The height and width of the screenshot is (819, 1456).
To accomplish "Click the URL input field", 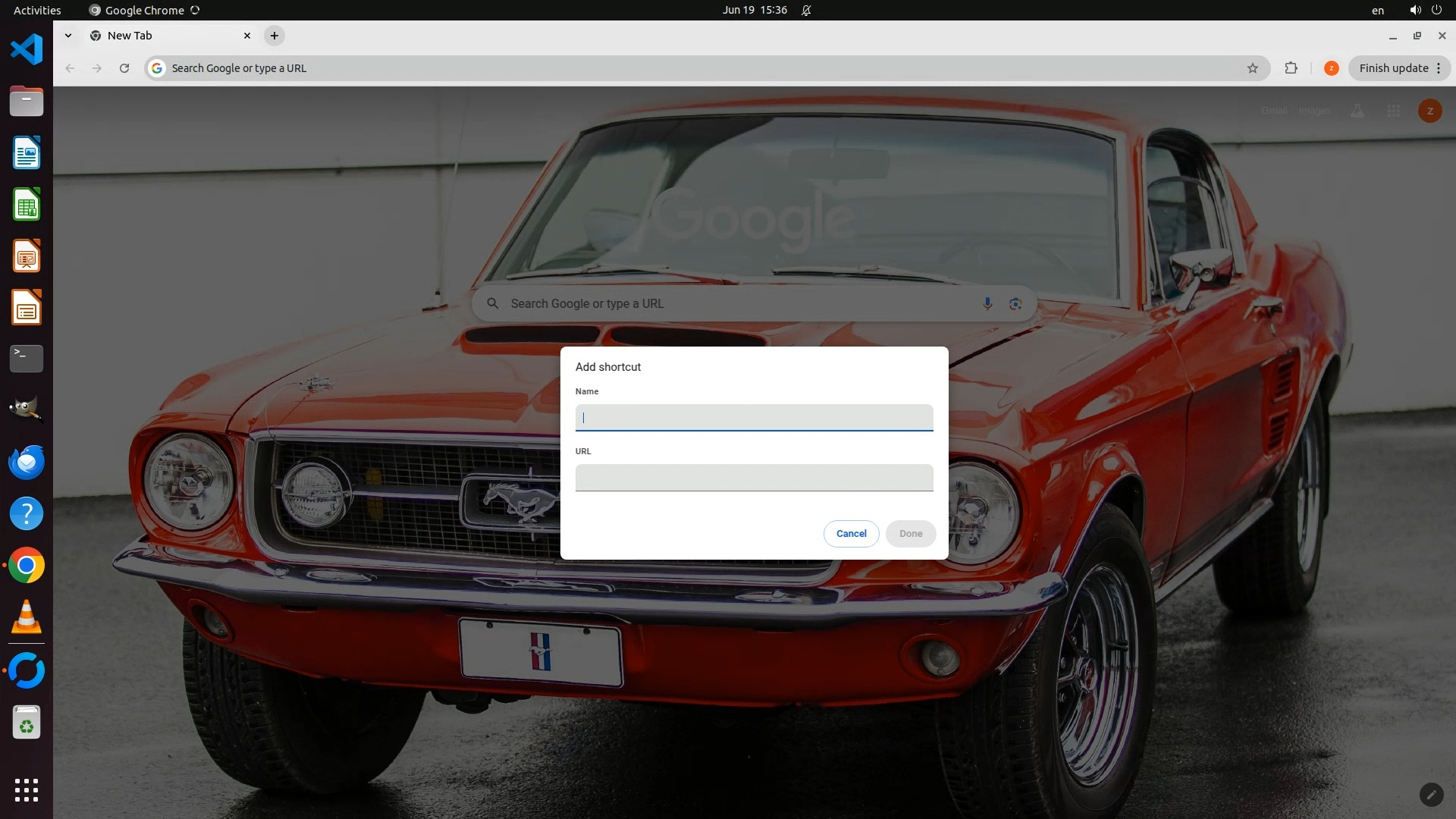I will (x=754, y=478).
